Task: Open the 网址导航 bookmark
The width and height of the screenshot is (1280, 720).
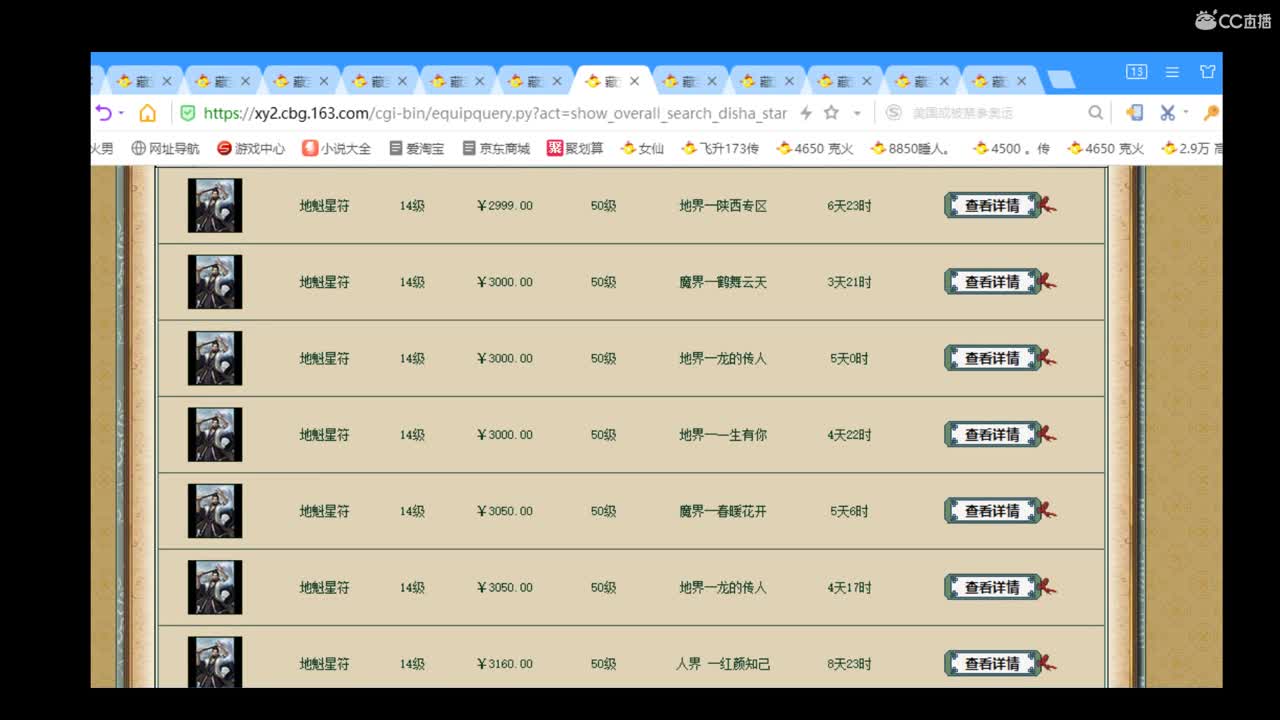Action: coord(166,148)
